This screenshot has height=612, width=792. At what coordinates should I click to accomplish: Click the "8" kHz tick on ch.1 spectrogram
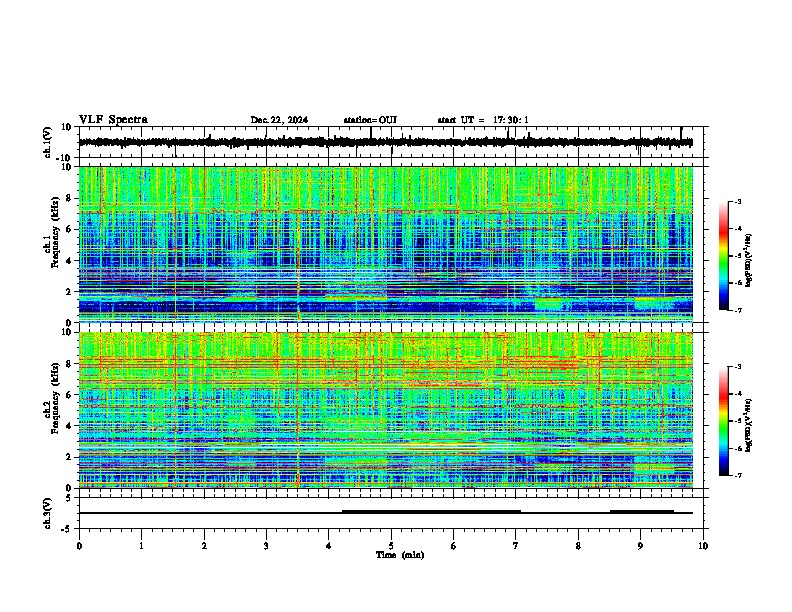[70, 198]
